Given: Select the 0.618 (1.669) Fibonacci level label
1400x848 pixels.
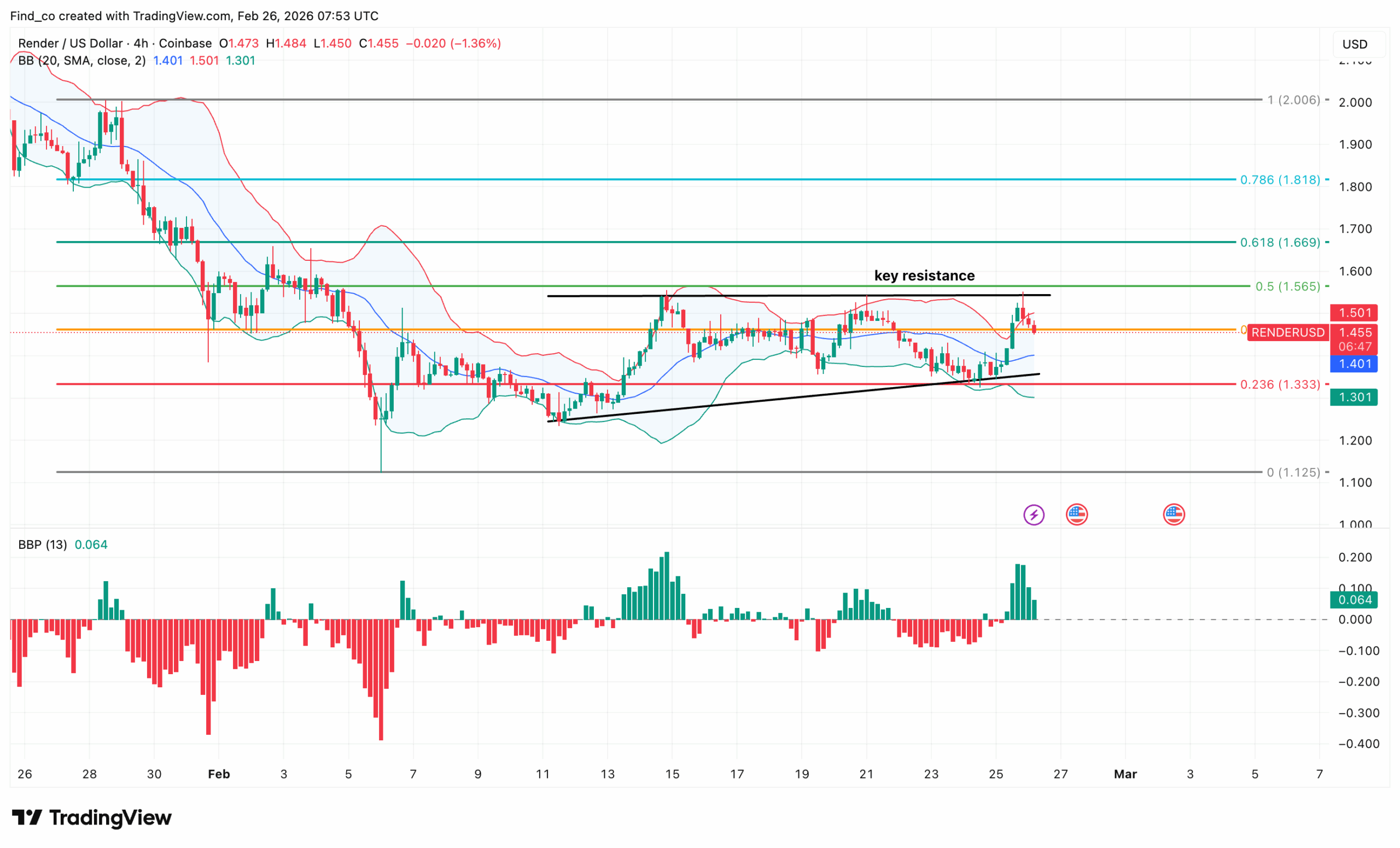Looking at the screenshot, I should (x=1280, y=243).
